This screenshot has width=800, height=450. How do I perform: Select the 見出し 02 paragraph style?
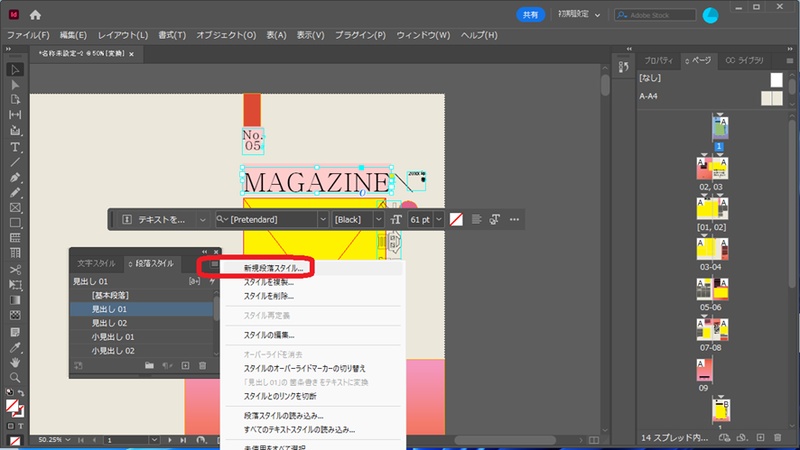(x=142, y=323)
